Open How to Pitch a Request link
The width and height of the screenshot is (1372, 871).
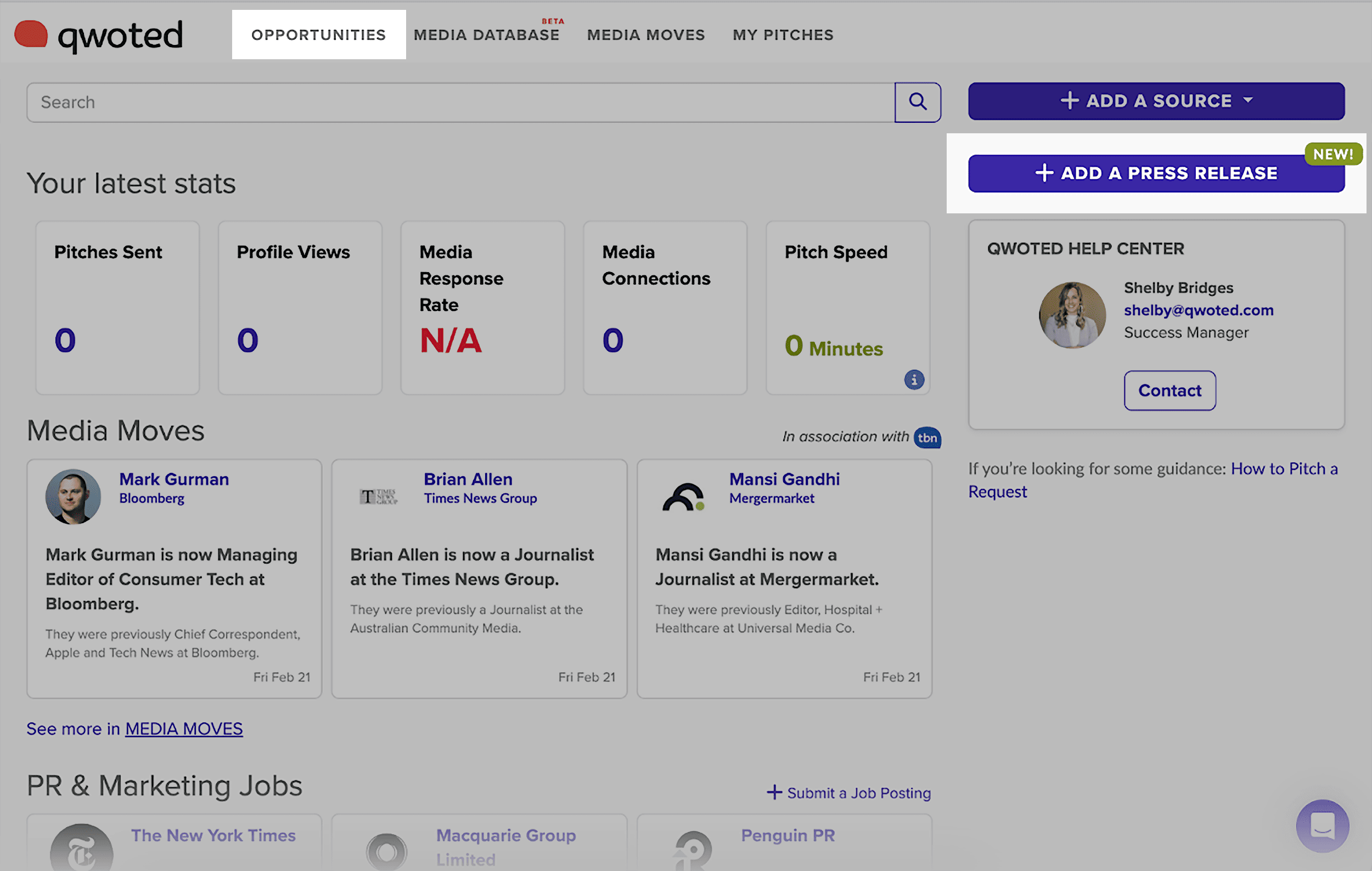pos(1153,480)
